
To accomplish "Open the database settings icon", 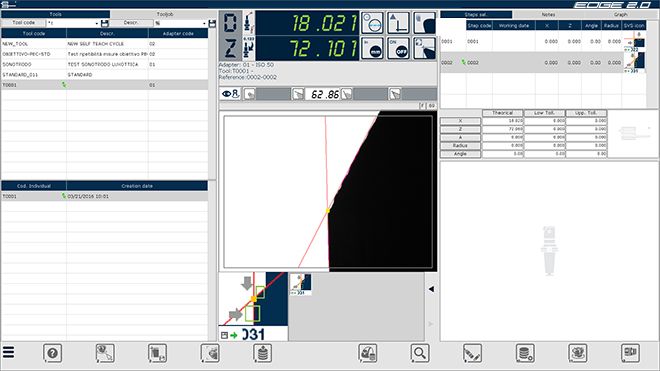I will (x=525, y=353).
